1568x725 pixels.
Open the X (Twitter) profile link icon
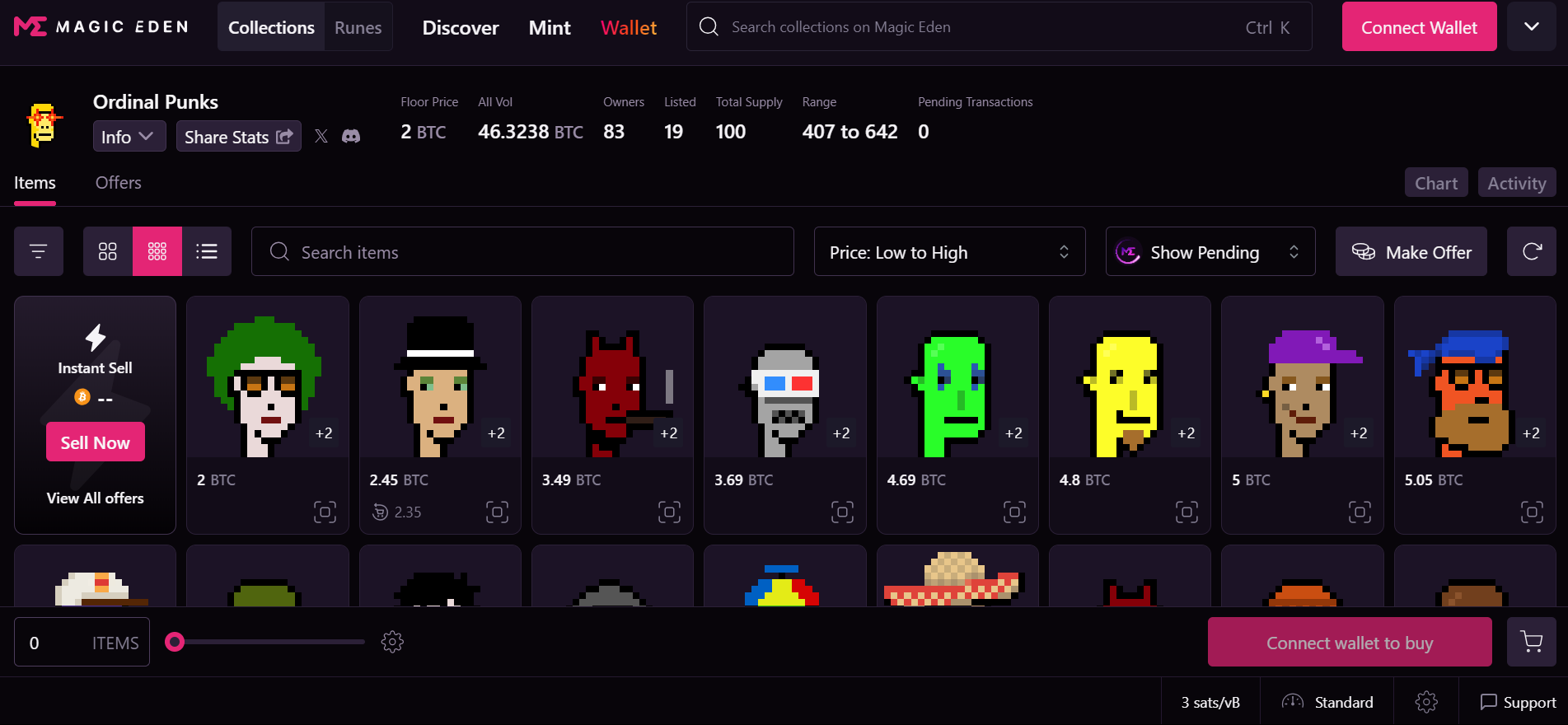pyautogui.click(x=321, y=137)
